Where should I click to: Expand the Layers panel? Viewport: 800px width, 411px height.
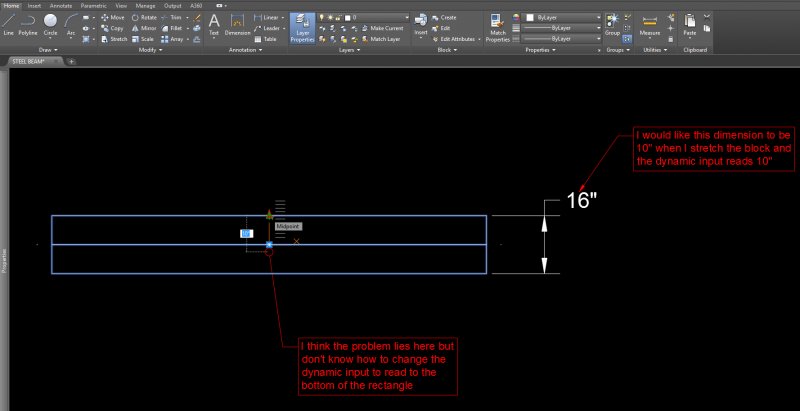(x=349, y=50)
